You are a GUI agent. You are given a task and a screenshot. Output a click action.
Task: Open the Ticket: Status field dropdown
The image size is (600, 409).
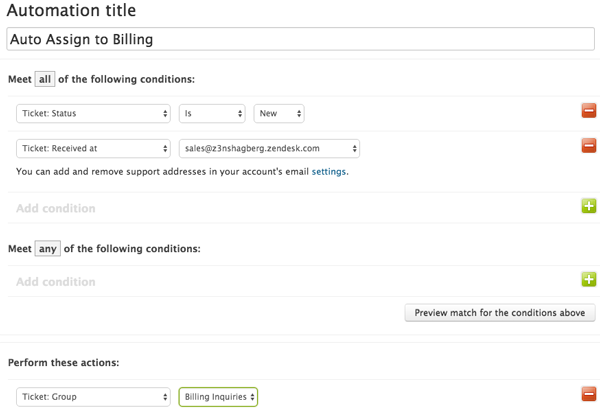click(x=93, y=114)
